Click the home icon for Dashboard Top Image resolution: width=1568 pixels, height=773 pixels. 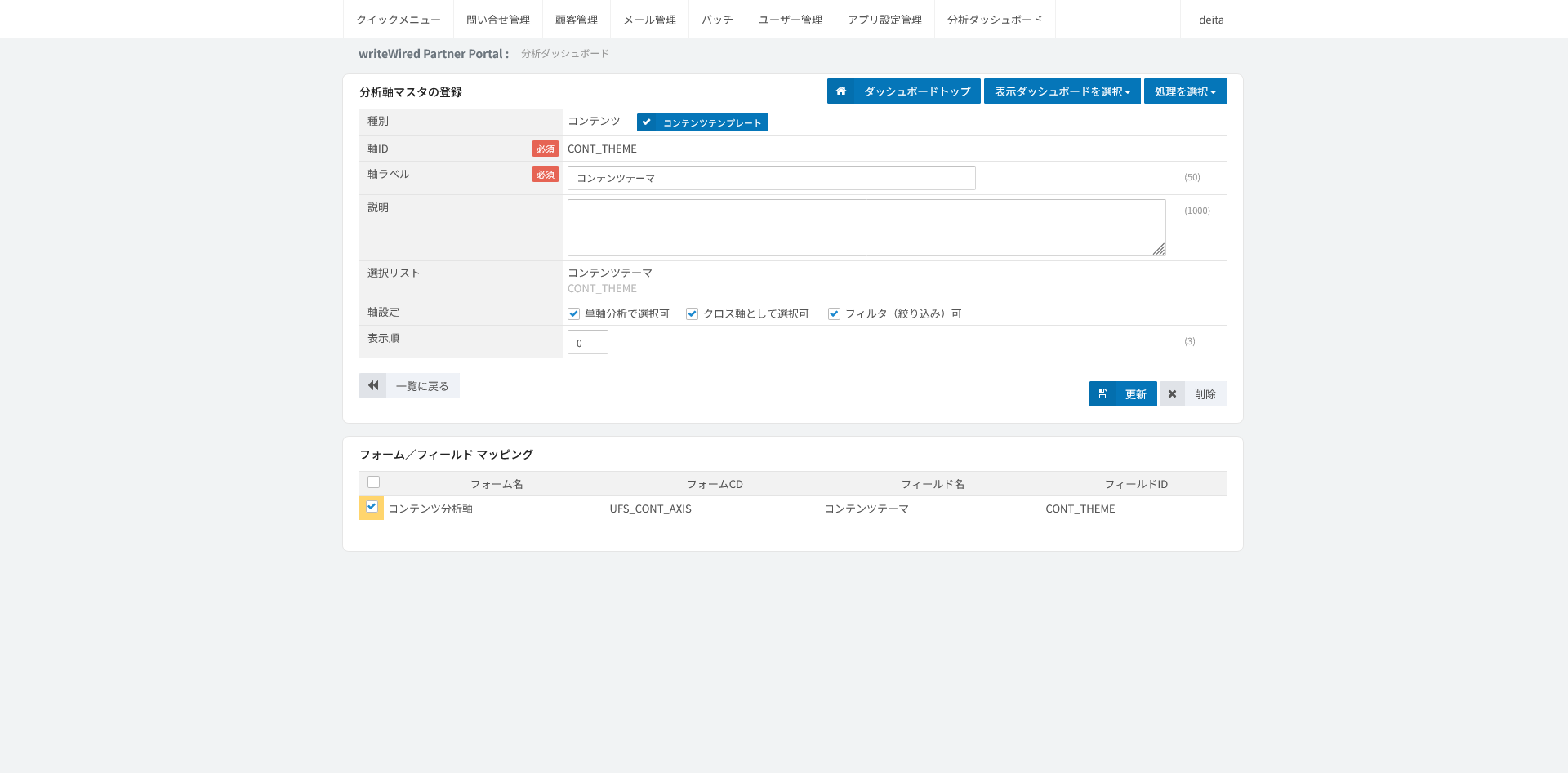coord(840,91)
